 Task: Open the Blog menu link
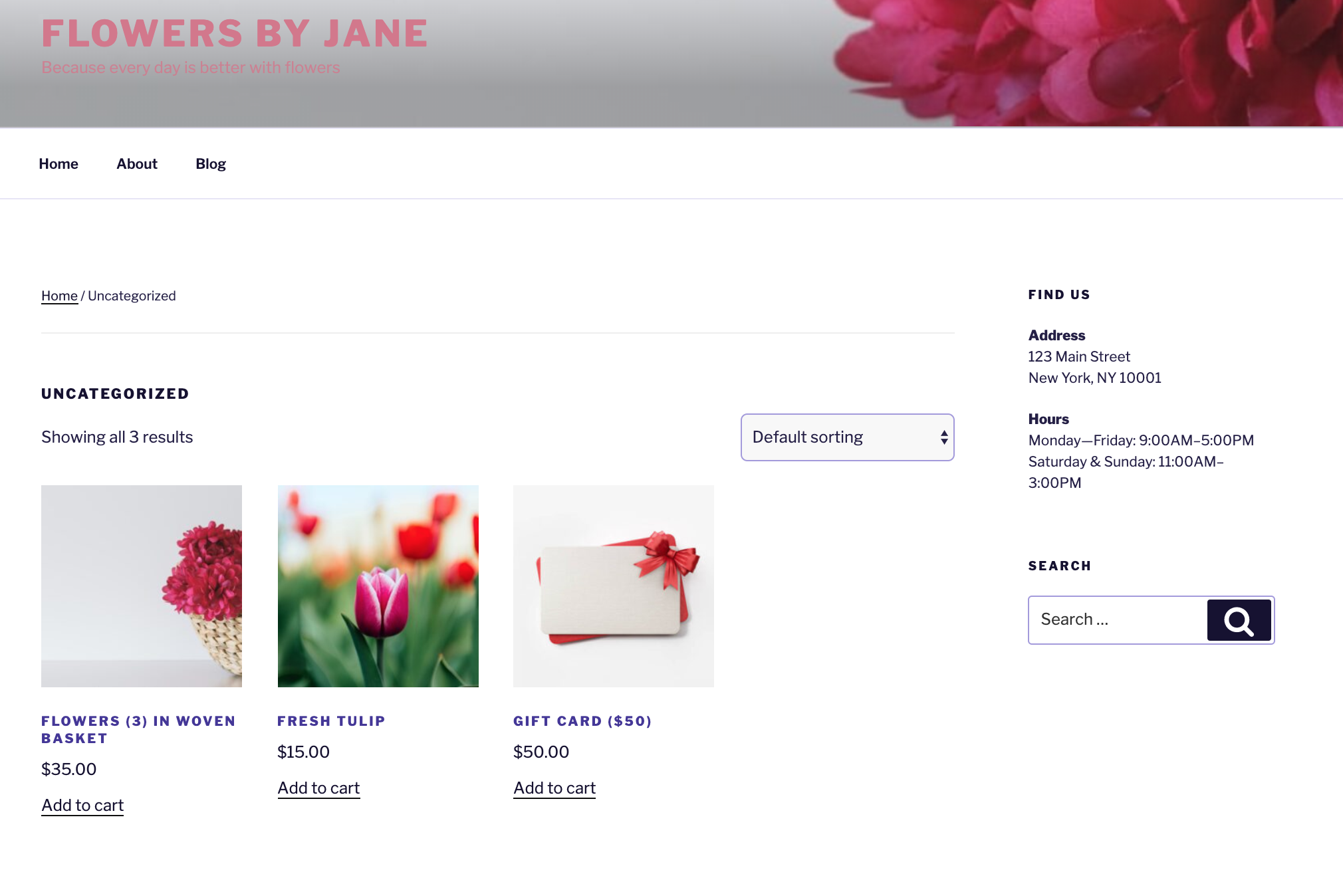coord(211,164)
